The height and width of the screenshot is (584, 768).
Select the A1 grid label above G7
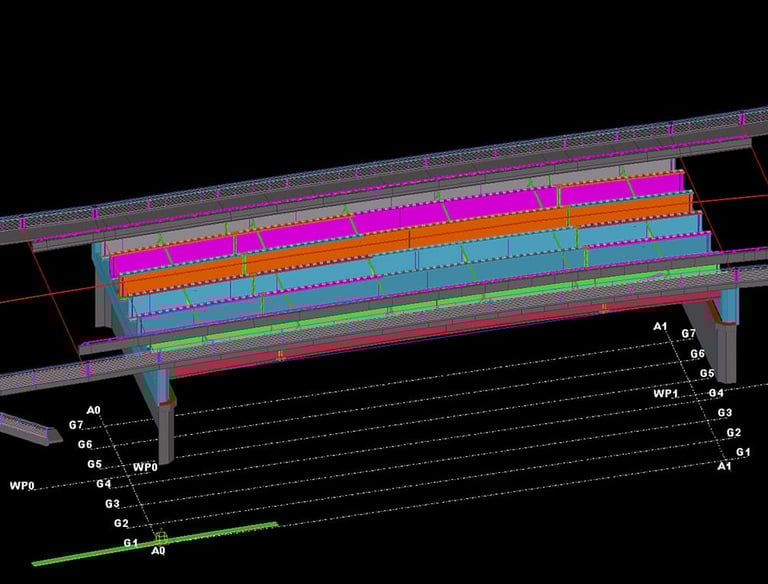tap(660, 326)
